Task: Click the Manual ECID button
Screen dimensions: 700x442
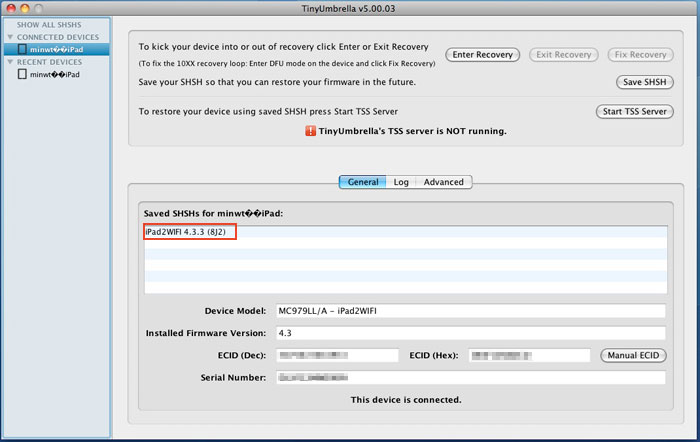Action: 633,355
